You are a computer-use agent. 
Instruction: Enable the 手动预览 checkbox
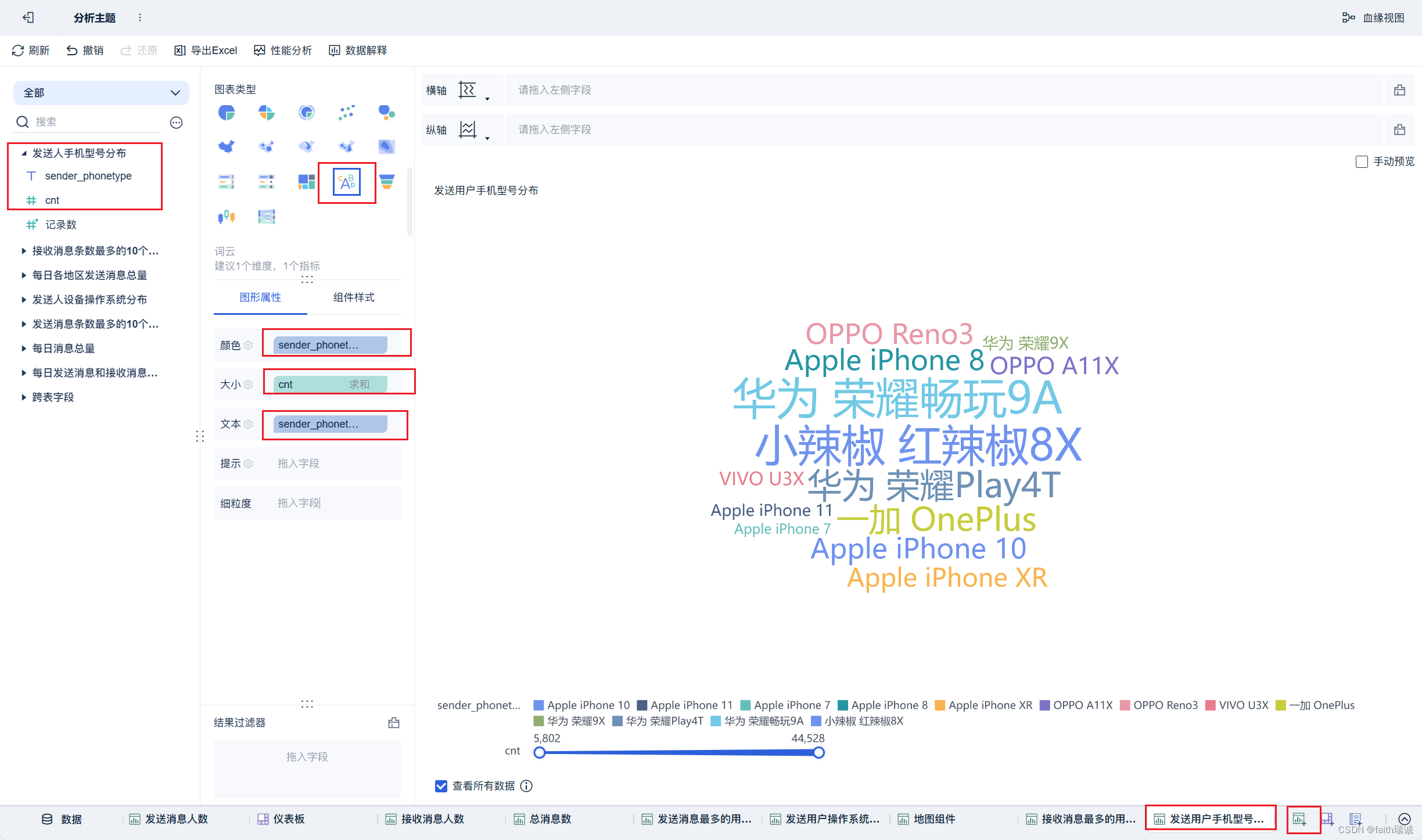[x=1362, y=161]
